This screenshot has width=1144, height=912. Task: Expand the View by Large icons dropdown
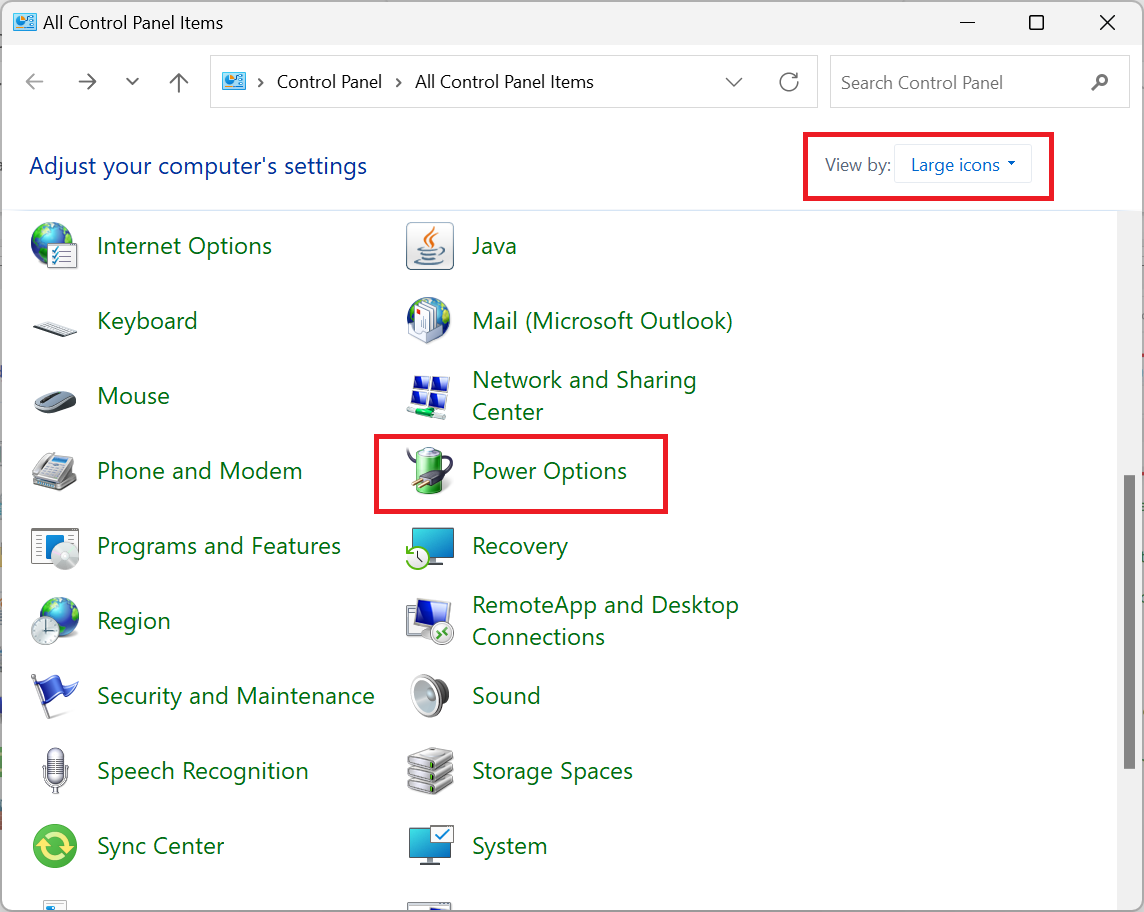962,165
